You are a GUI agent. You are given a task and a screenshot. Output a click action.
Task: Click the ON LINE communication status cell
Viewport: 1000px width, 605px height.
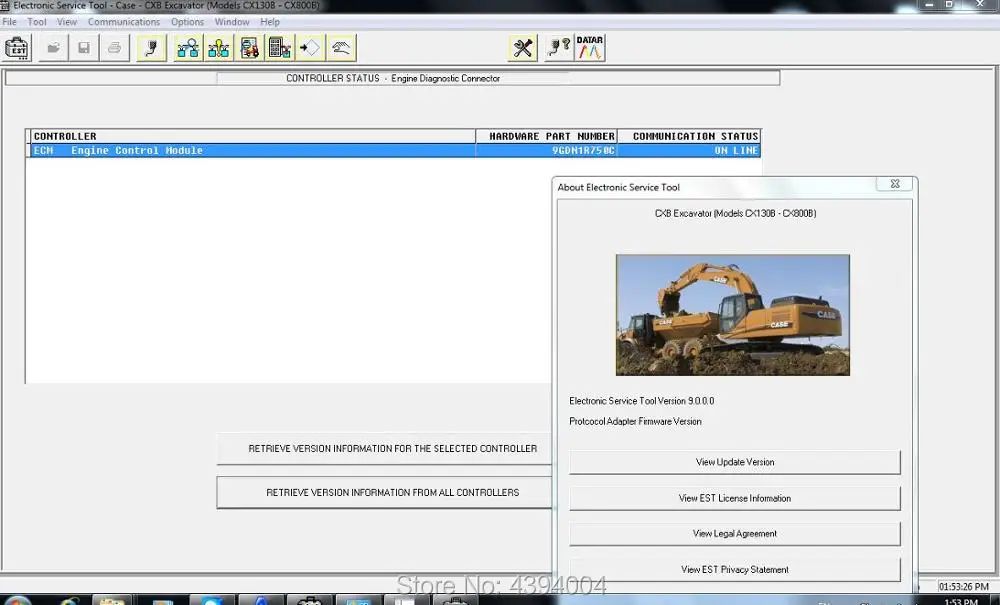pyautogui.click(x=689, y=150)
